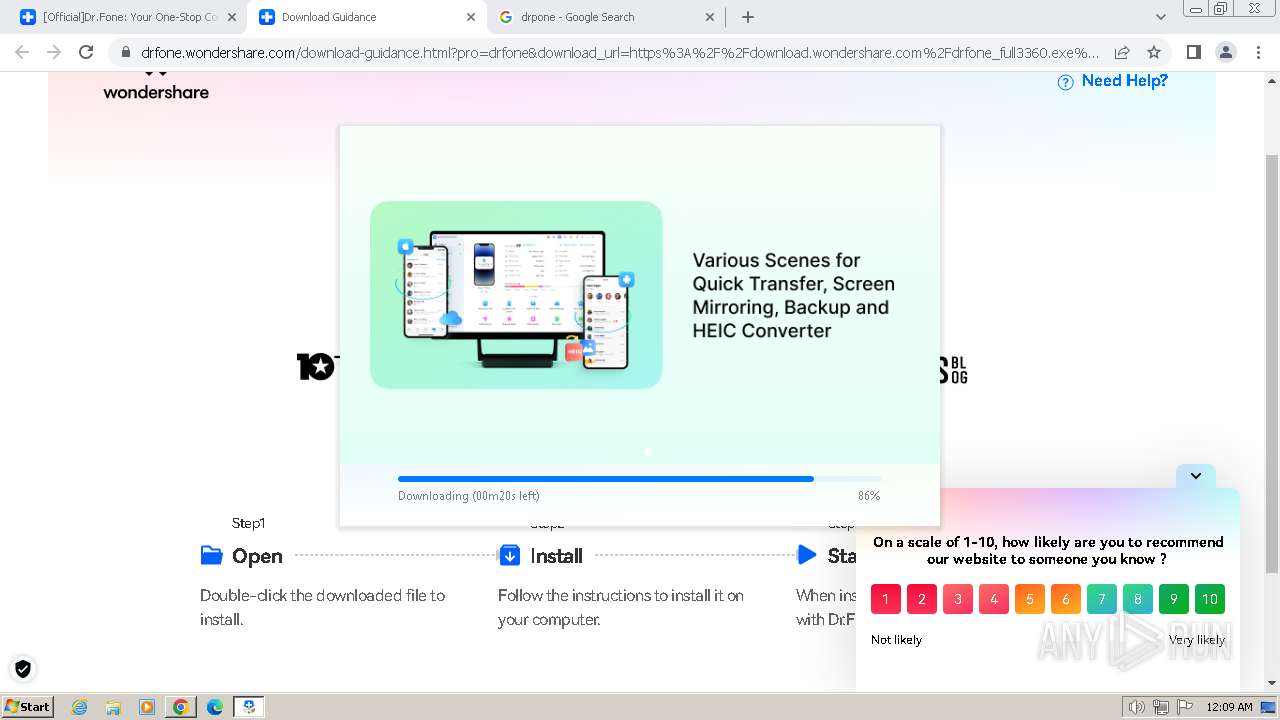This screenshot has height=720, width=1280.
Task: Click the Action Center flag icon
Action: point(1184,707)
